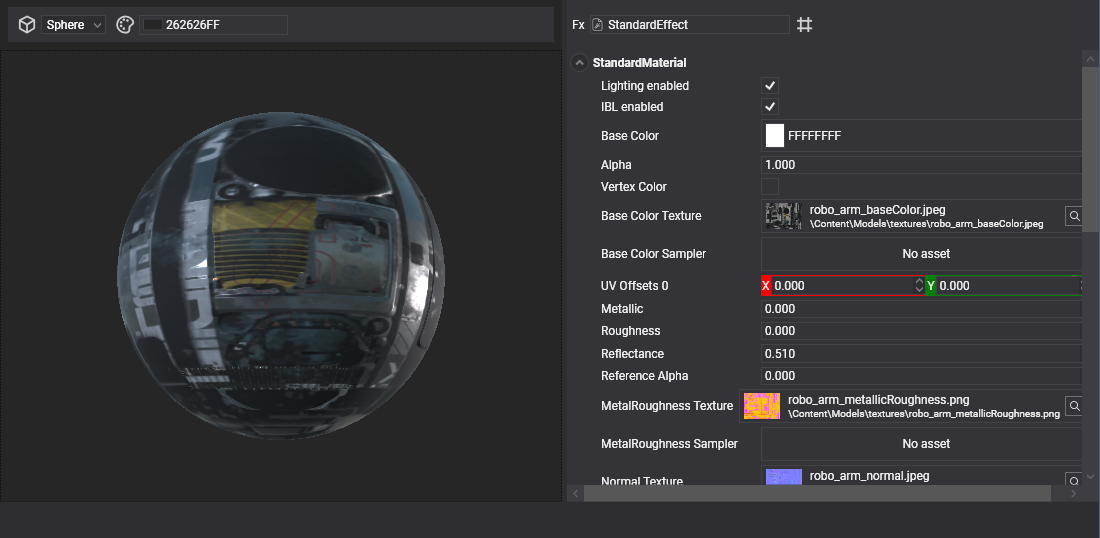Click the StandardEffect file icon
Screen dimensions: 1100x538
597,25
